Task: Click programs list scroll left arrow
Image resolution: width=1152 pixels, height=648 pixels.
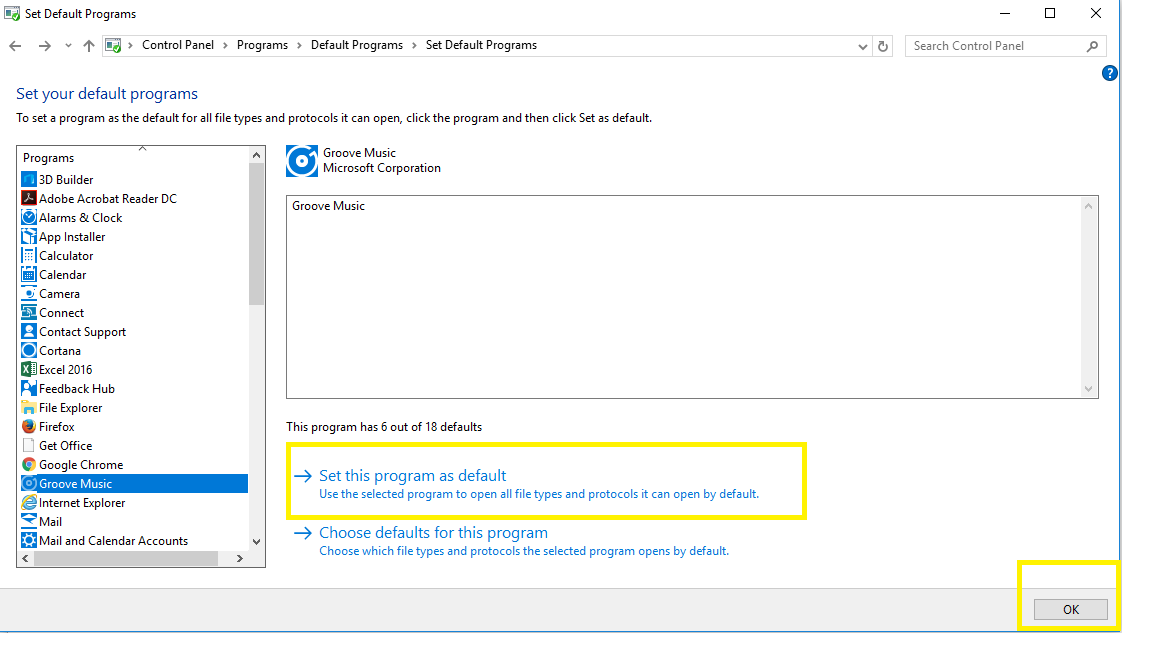Action: (x=26, y=558)
